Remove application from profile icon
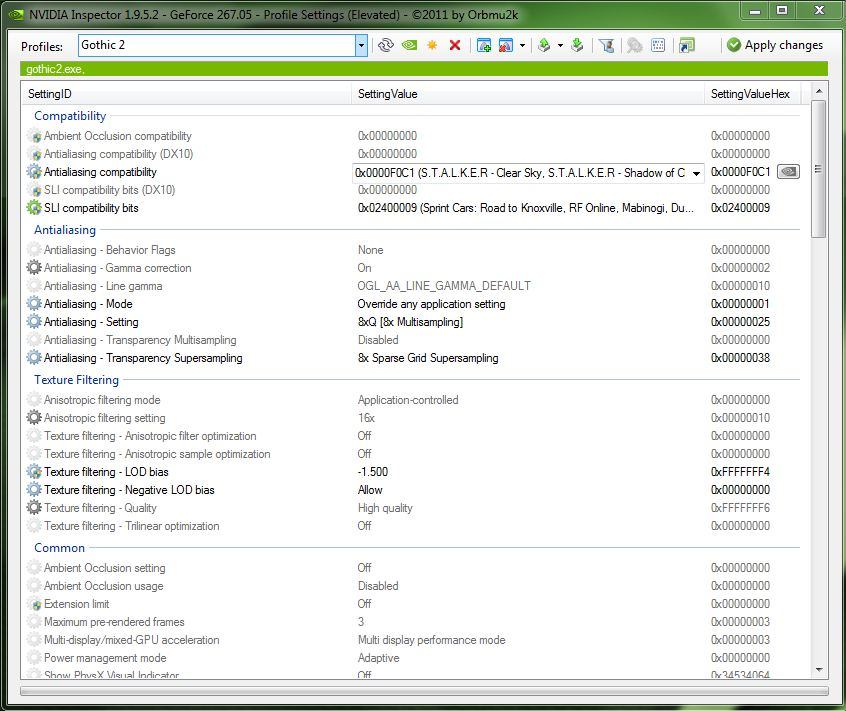This screenshot has height=711, width=846. click(506, 45)
